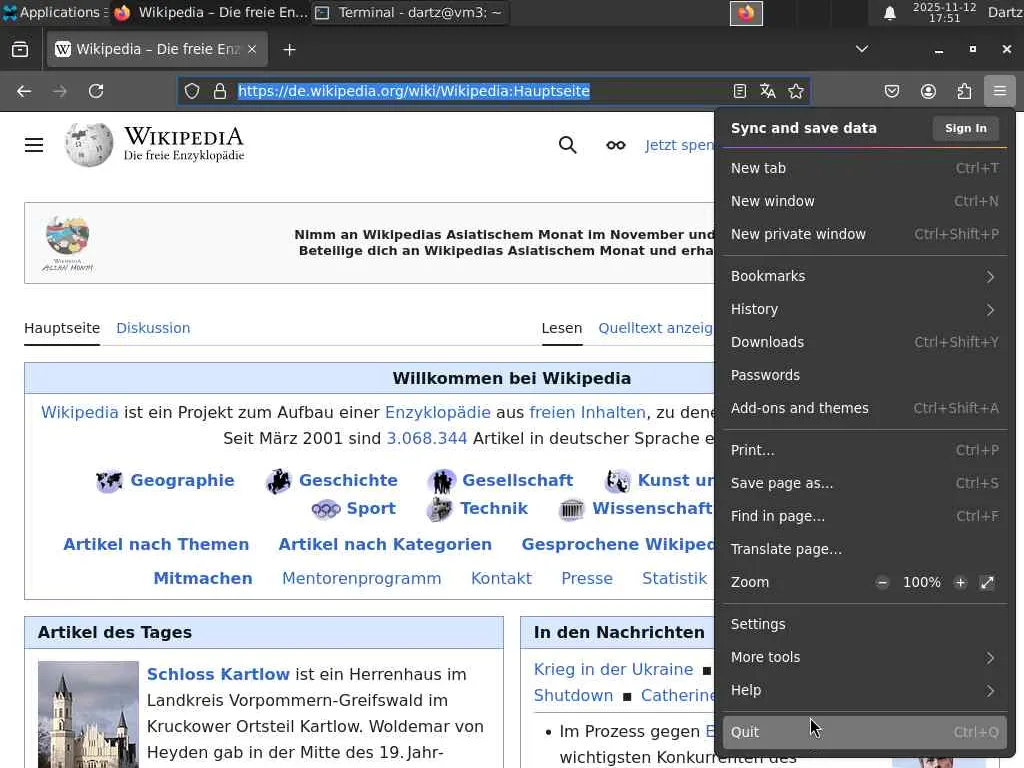Go back using the browser back arrow
The height and width of the screenshot is (768, 1024).
[x=24, y=91]
